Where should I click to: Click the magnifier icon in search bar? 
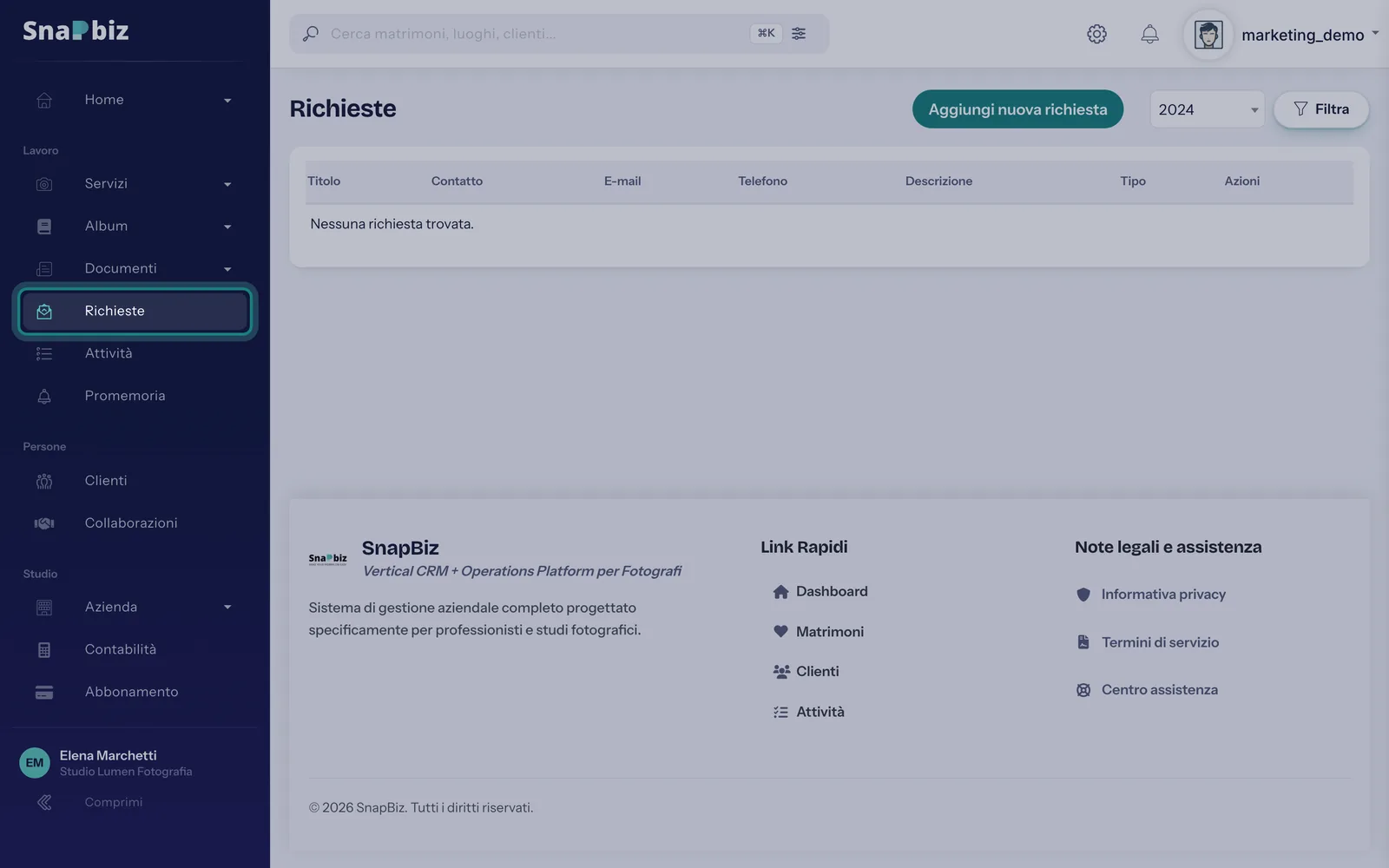pyautogui.click(x=310, y=34)
